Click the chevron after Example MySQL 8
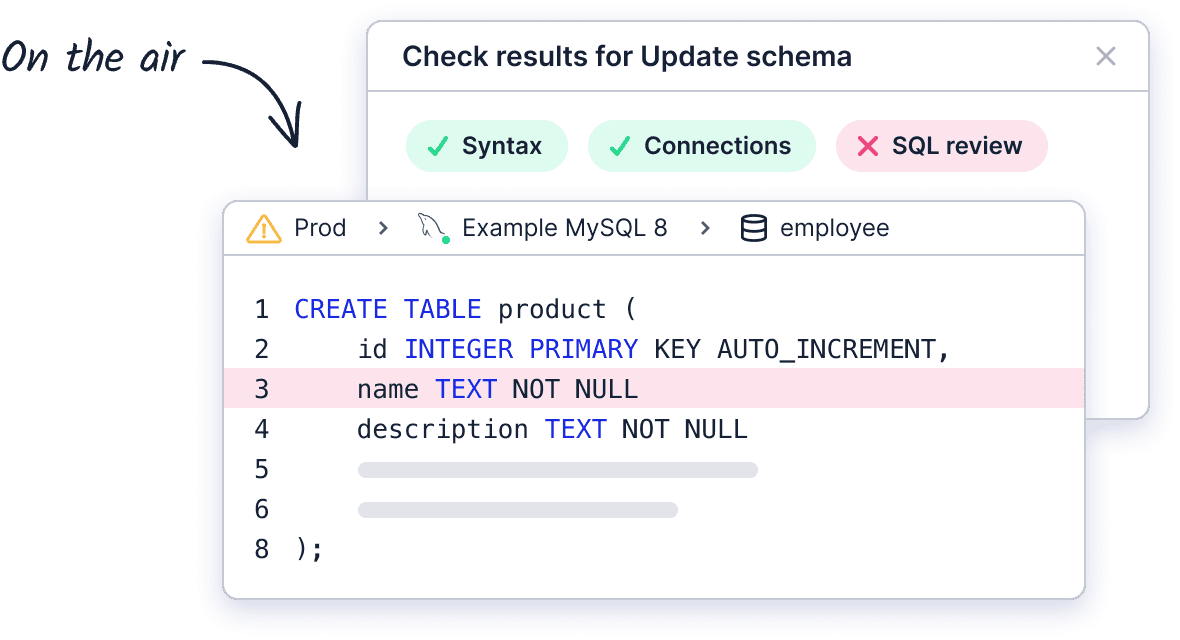Viewport: 1180px width, 640px height. [705, 228]
